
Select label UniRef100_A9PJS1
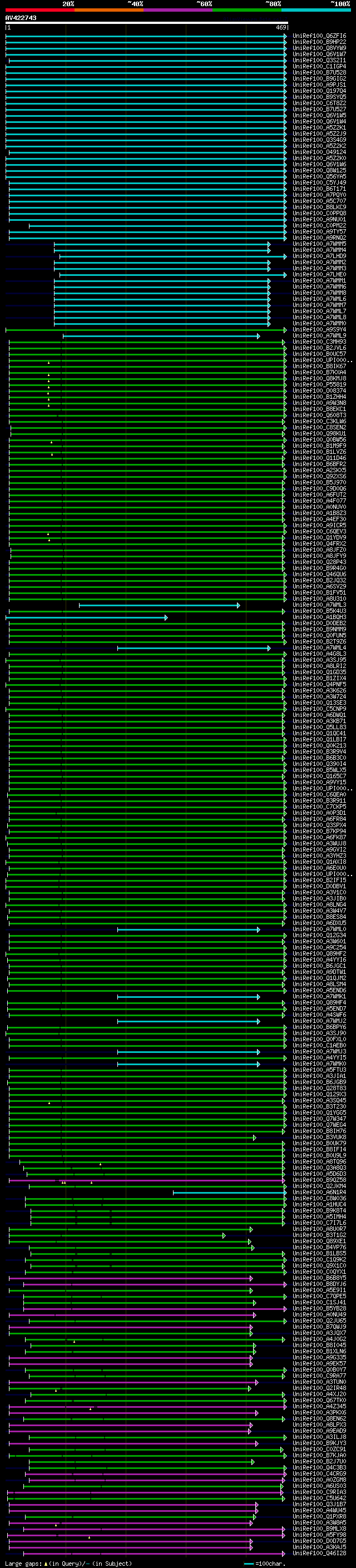319,85
